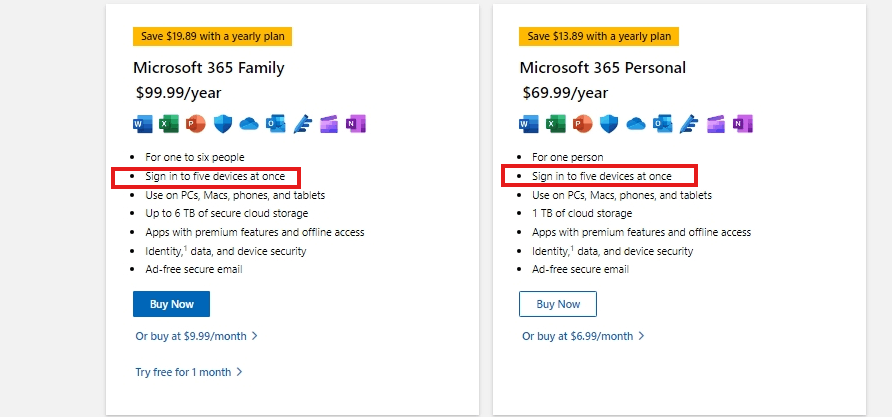
Task: Click the Outlook icon in the Family plan
Action: pos(276,124)
